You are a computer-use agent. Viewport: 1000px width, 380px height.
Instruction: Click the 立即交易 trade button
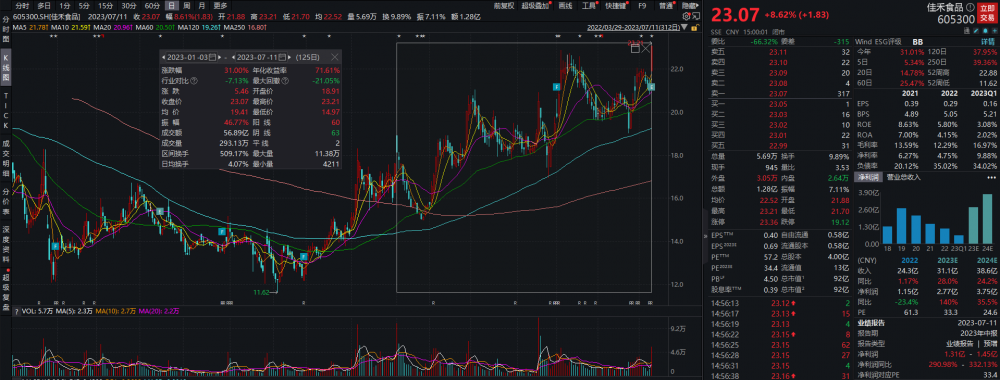click(x=987, y=13)
